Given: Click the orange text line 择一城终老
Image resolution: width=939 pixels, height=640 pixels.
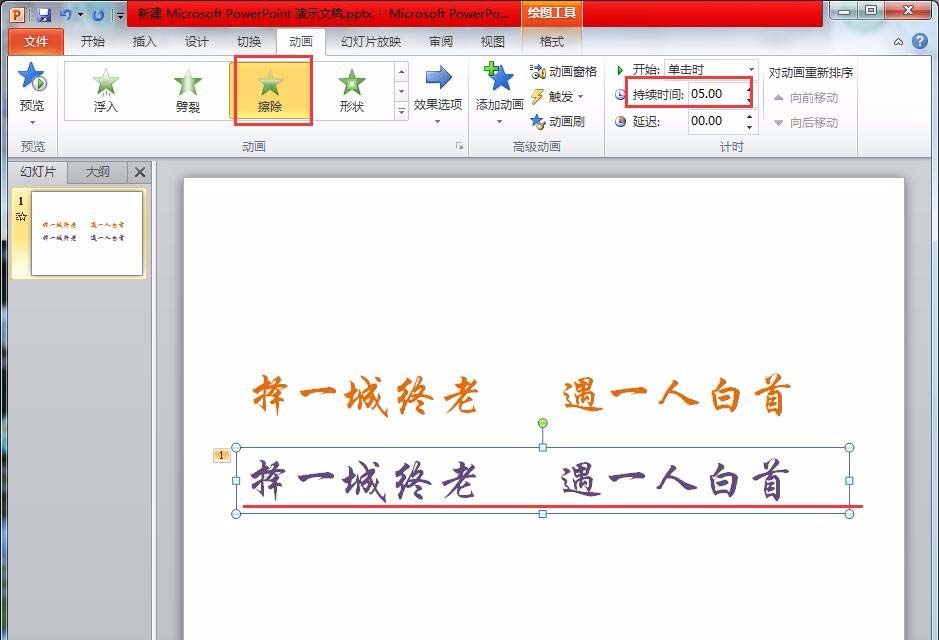Looking at the screenshot, I should tap(365, 396).
